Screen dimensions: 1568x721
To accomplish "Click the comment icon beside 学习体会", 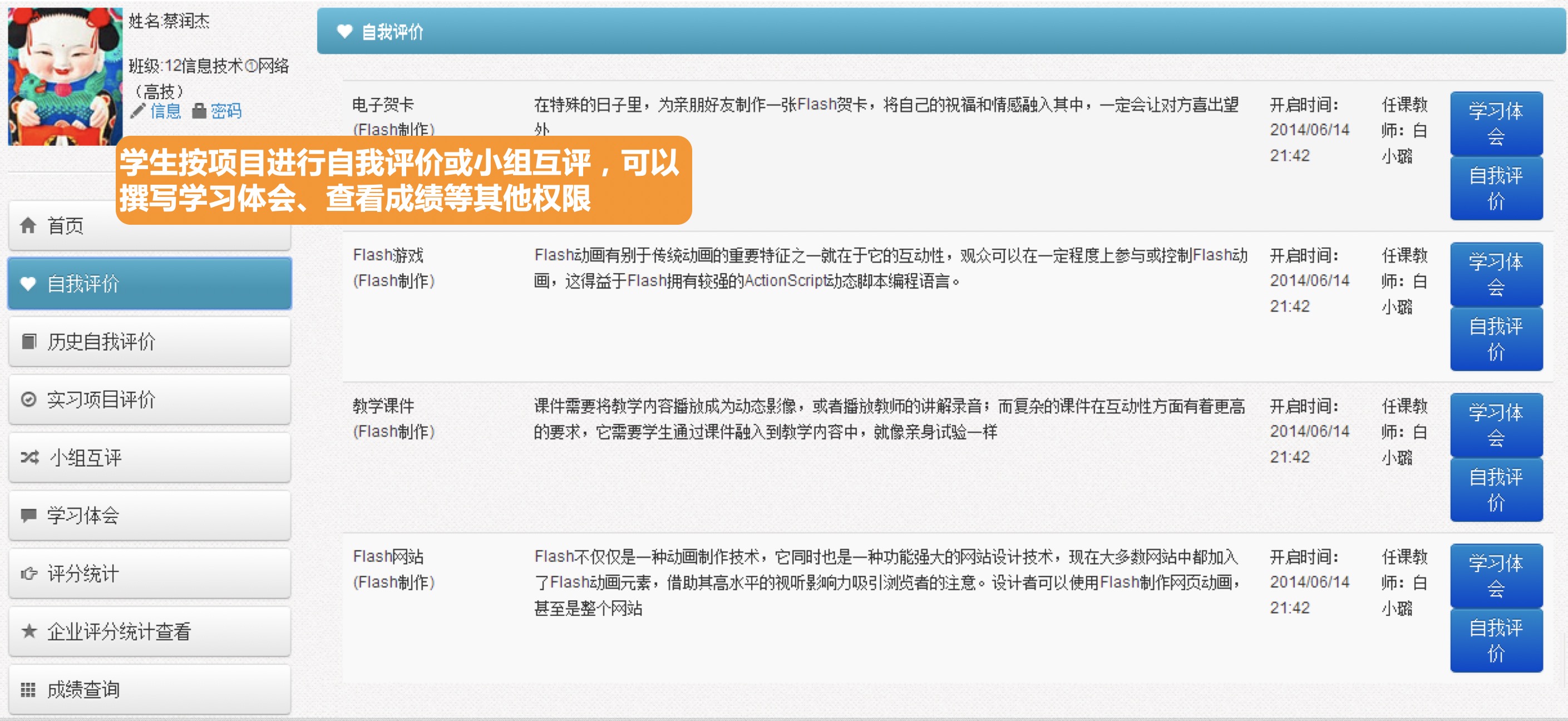I will click(x=28, y=515).
